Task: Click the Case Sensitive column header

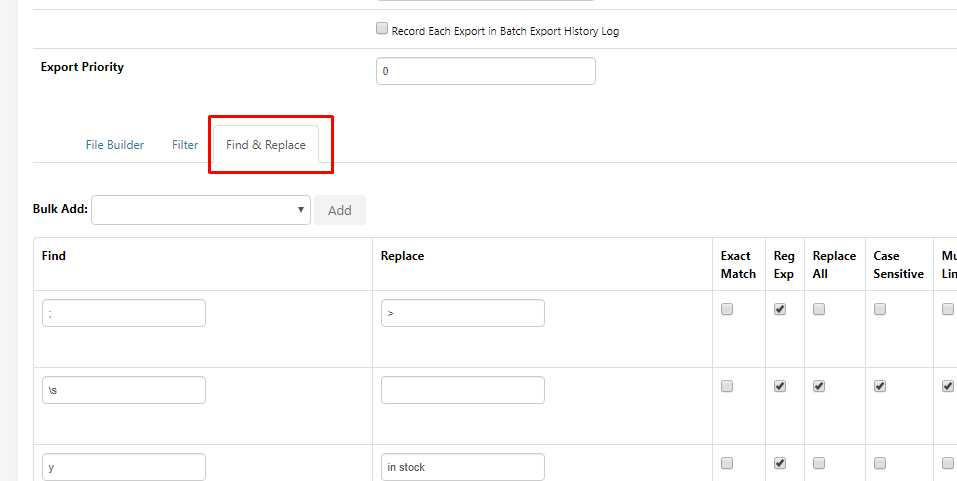Action: (898, 265)
